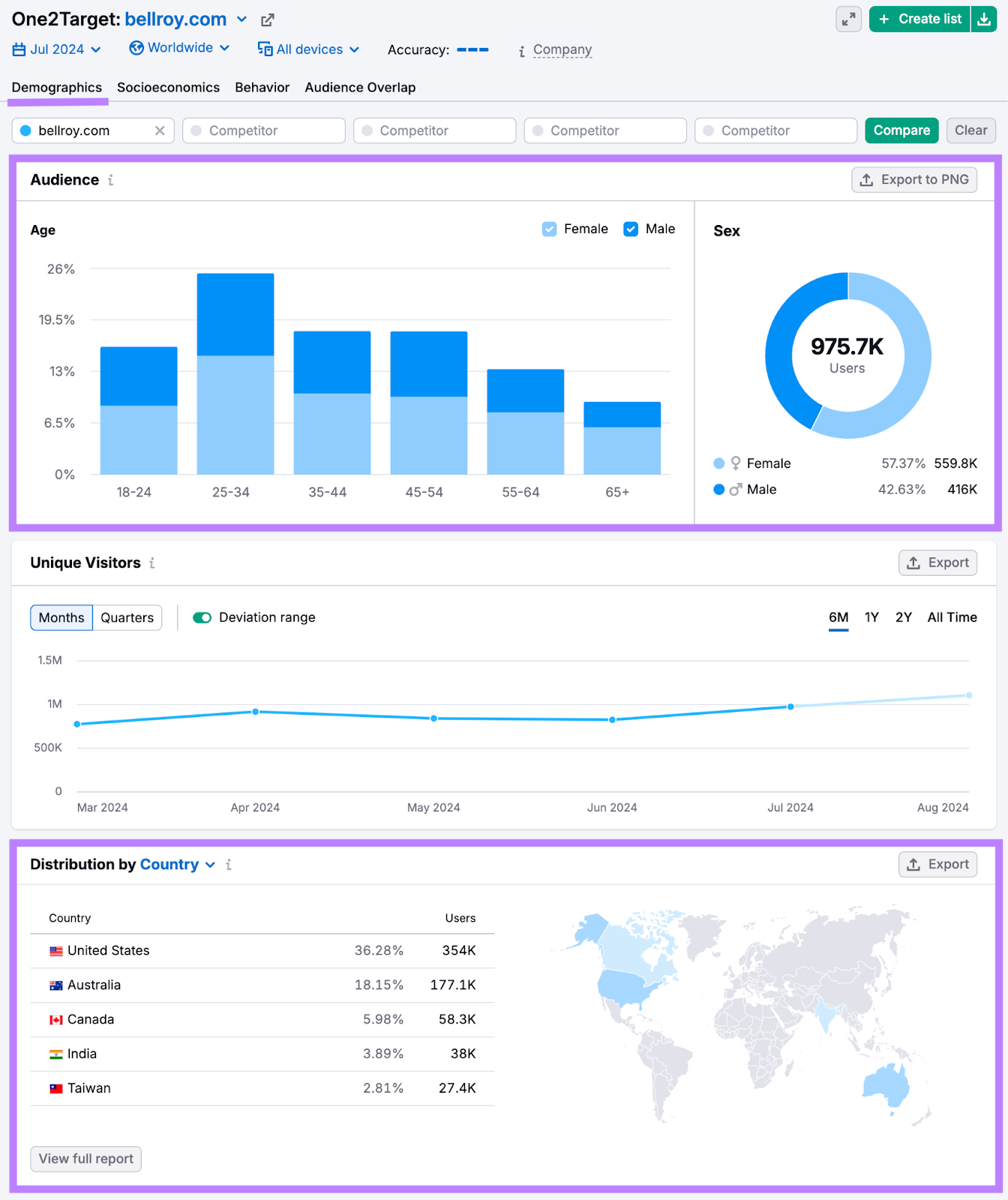
Task: Click the Canada flag icon
Action: point(56,1020)
